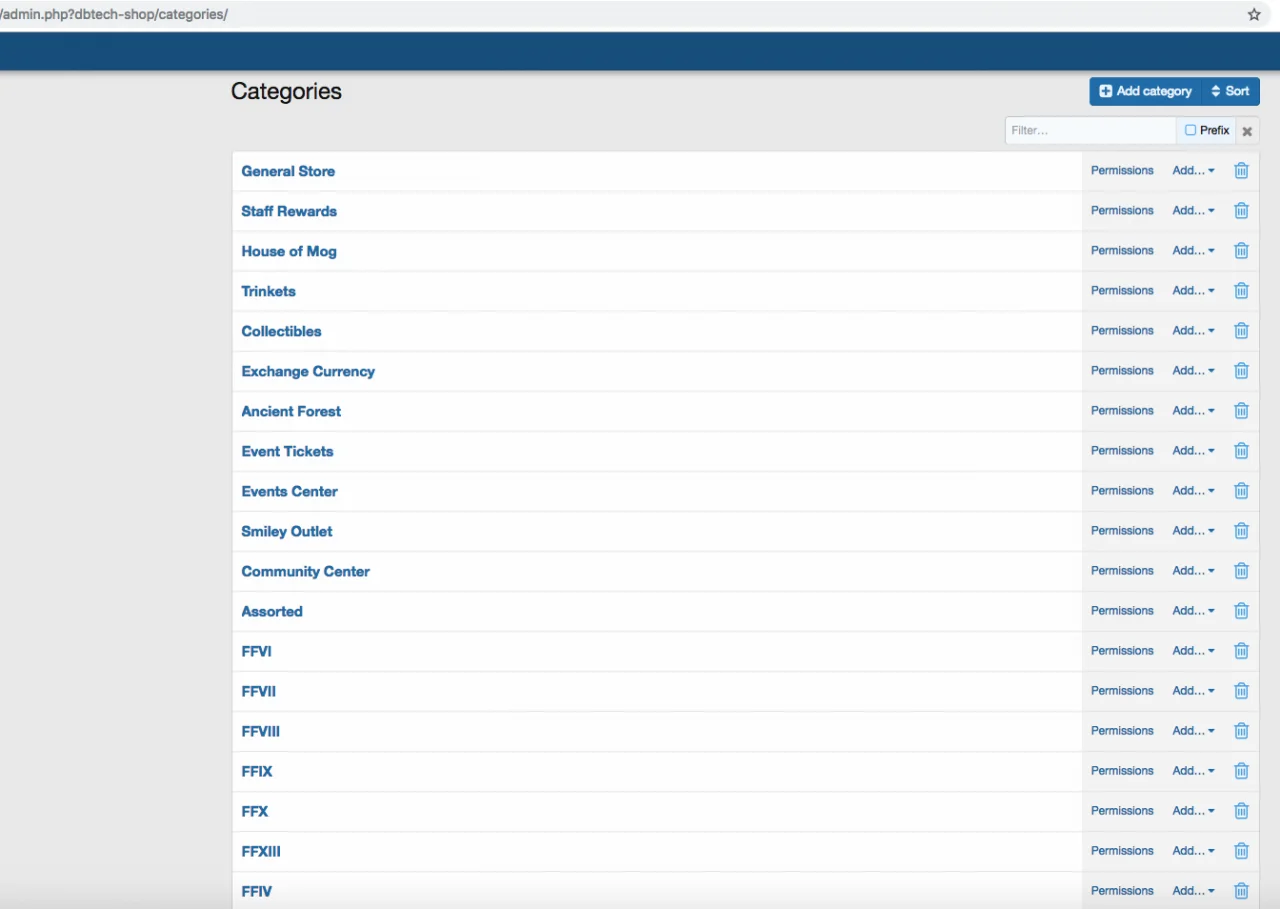Bookmark page with the star icon
This screenshot has height=909, width=1280.
point(1254,15)
